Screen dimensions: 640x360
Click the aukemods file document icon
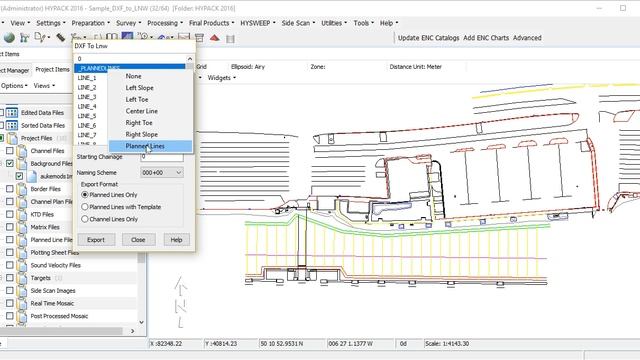(31, 176)
